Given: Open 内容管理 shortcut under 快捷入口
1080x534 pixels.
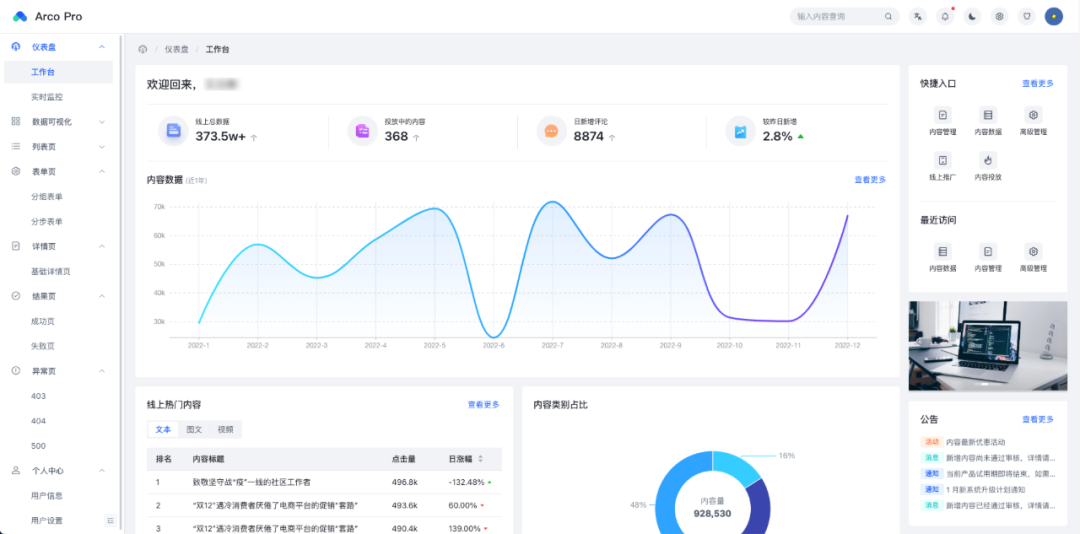Looking at the screenshot, I should pos(942,121).
